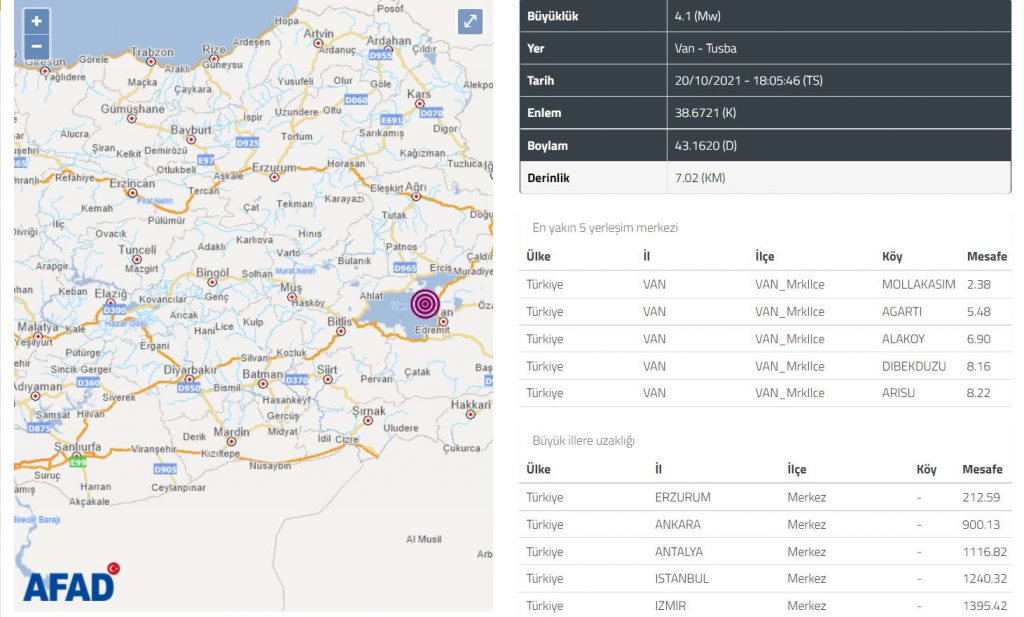Zoom in using the map plus button
1024x617 pixels.
tap(36, 21)
